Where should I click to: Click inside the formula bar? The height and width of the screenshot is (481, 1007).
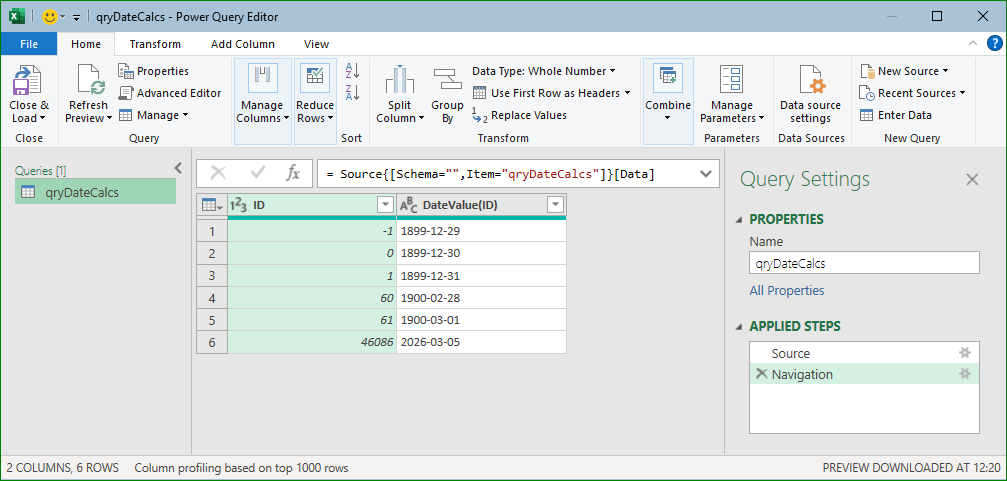[507, 174]
